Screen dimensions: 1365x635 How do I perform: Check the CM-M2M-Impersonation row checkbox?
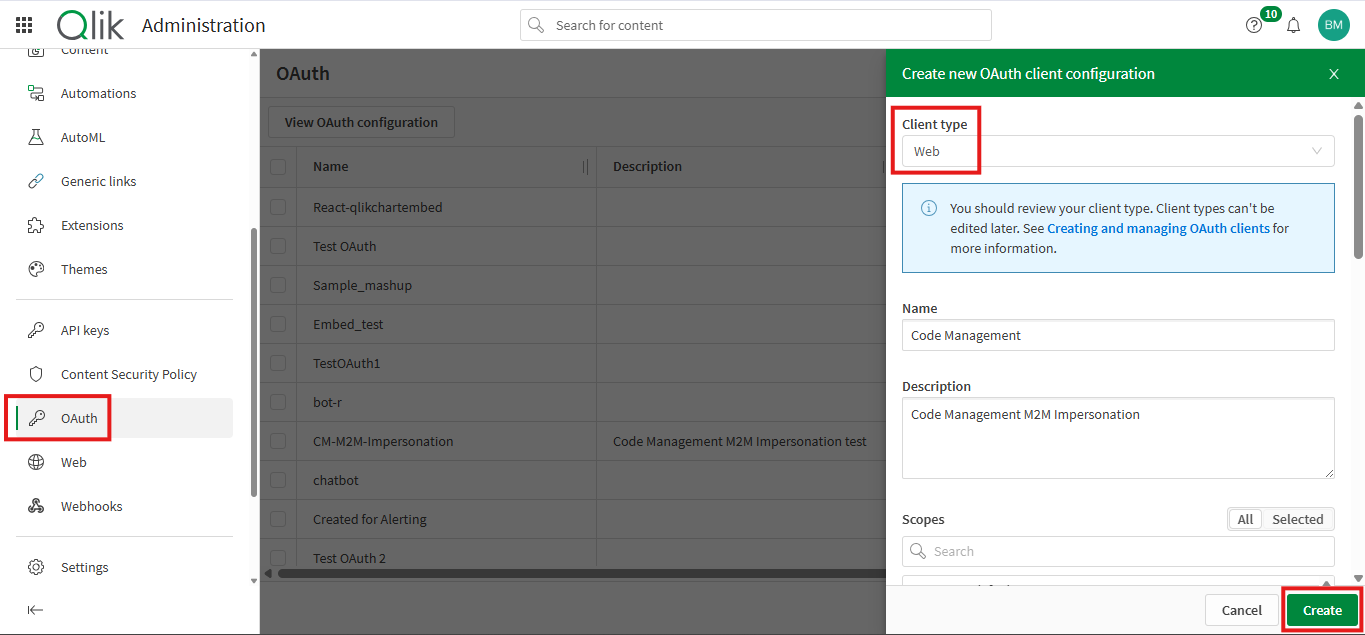coord(278,441)
